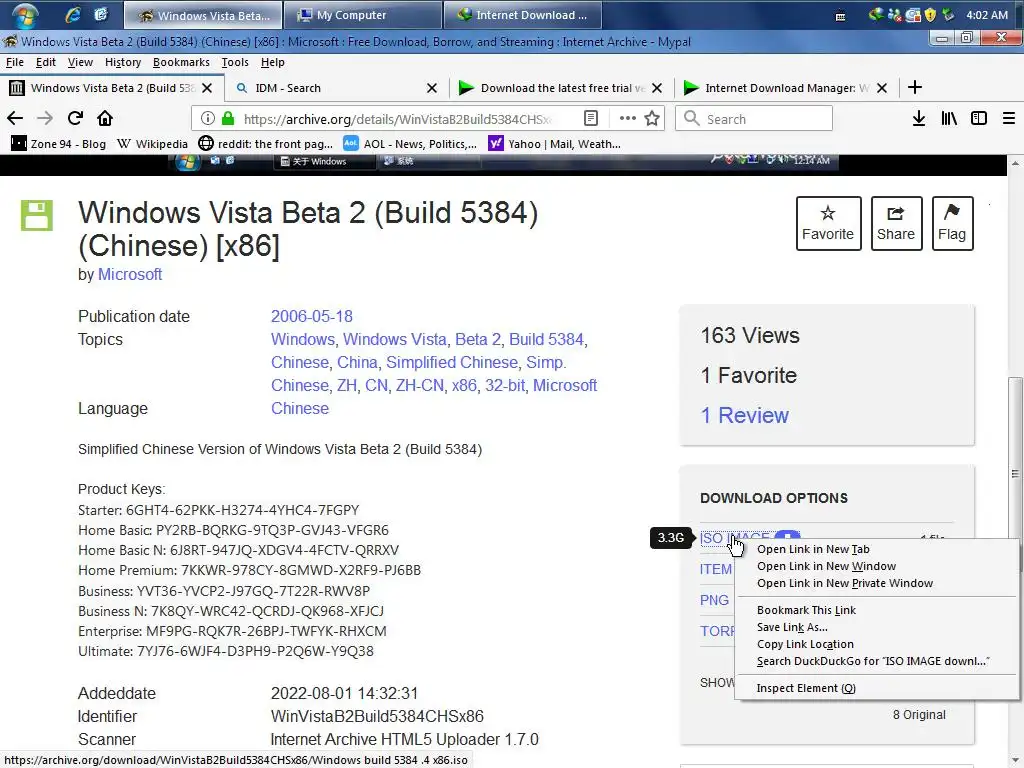Open the AOL News bookmark
This screenshot has width=1024, height=768.
[x=410, y=144]
